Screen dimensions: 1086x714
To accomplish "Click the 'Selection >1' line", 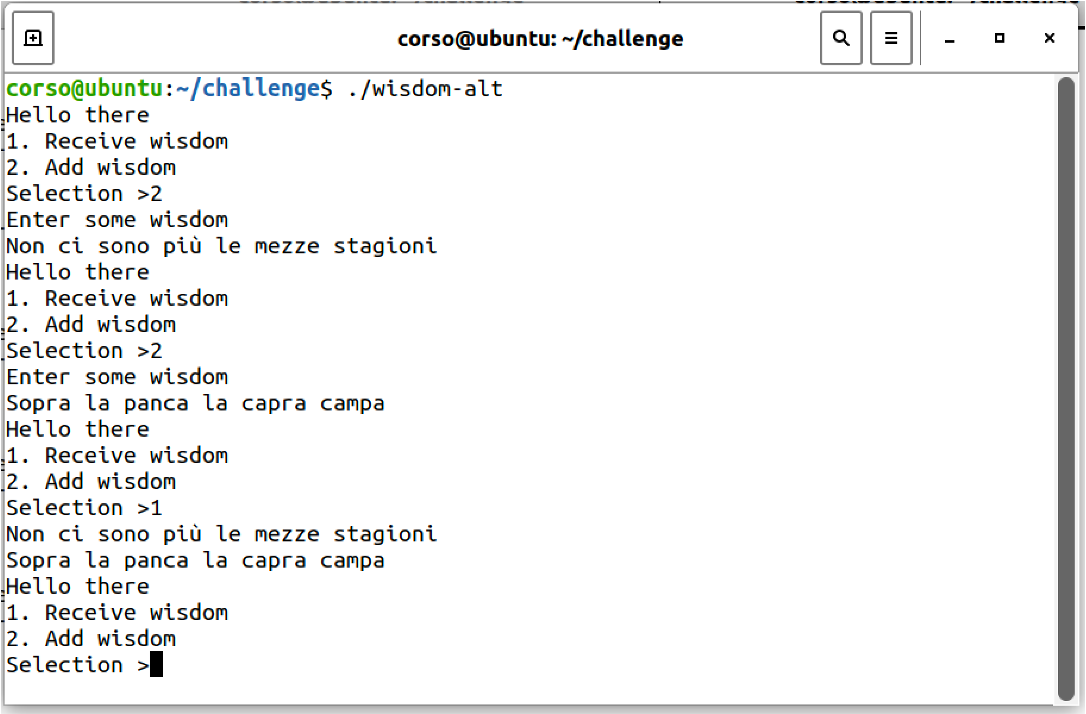I will [84, 508].
